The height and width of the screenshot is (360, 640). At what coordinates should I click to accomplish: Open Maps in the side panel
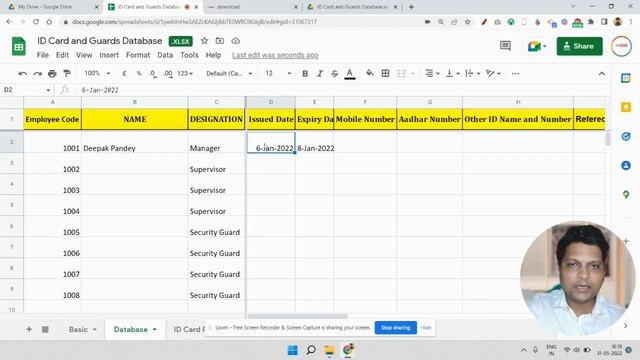tap(626, 195)
